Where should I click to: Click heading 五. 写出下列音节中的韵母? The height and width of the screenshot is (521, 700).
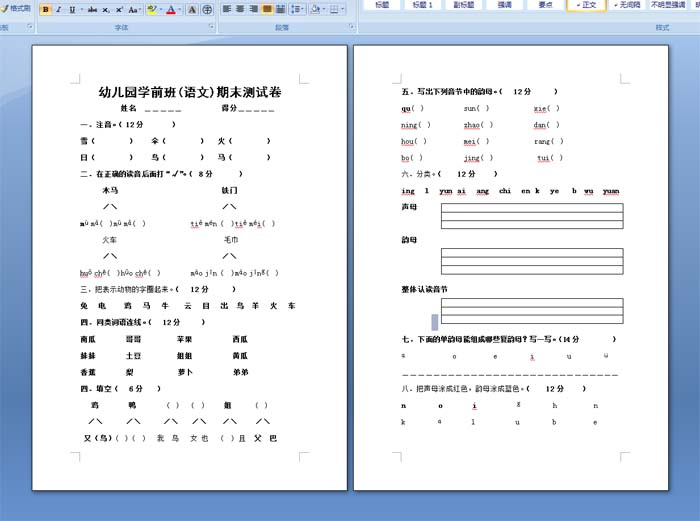pyautogui.click(x=449, y=92)
